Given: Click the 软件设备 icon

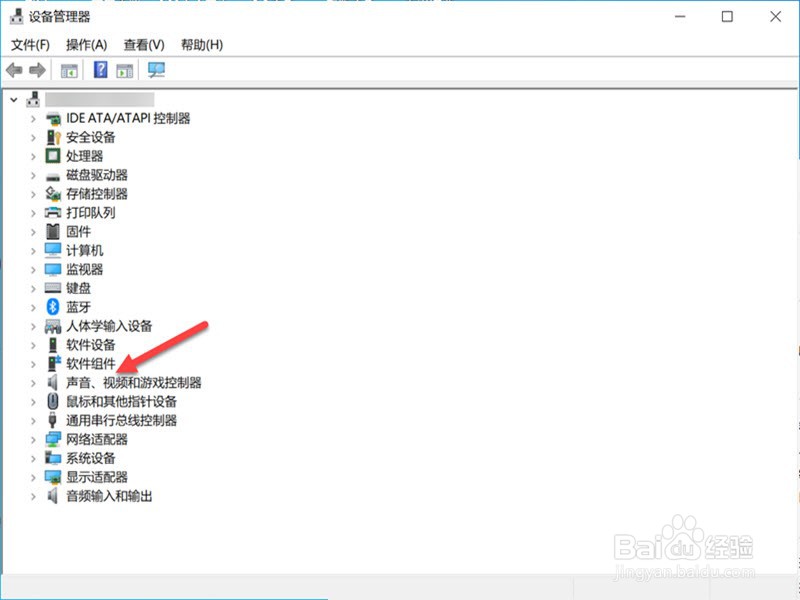Looking at the screenshot, I should point(53,345).
